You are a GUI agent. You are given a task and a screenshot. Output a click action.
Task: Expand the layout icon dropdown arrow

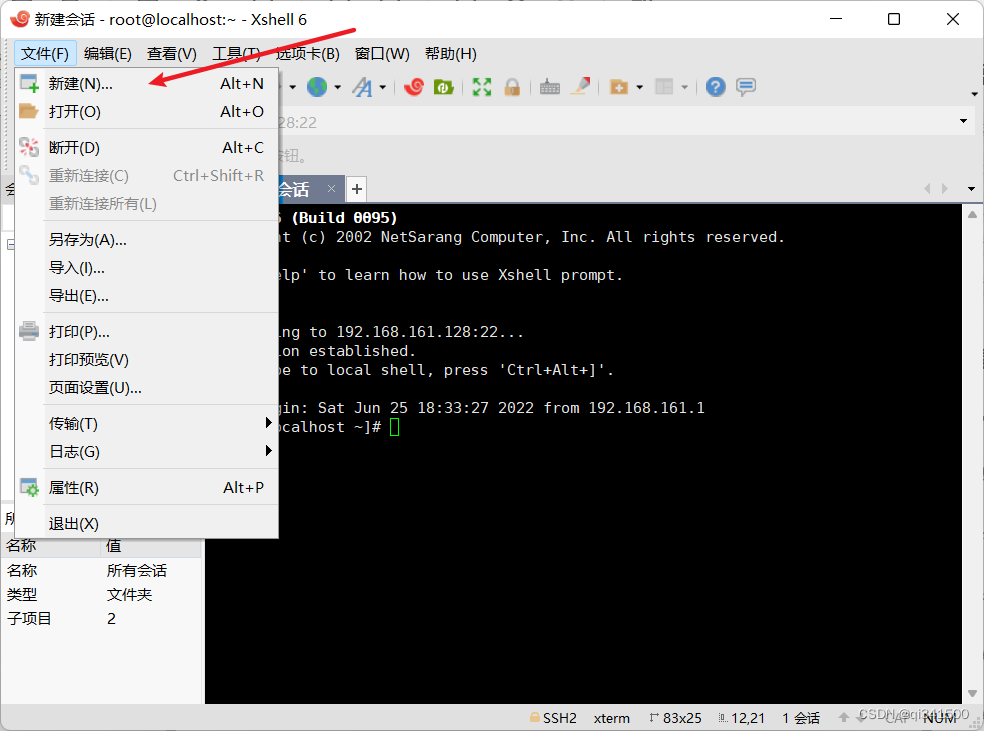[685, 87]
